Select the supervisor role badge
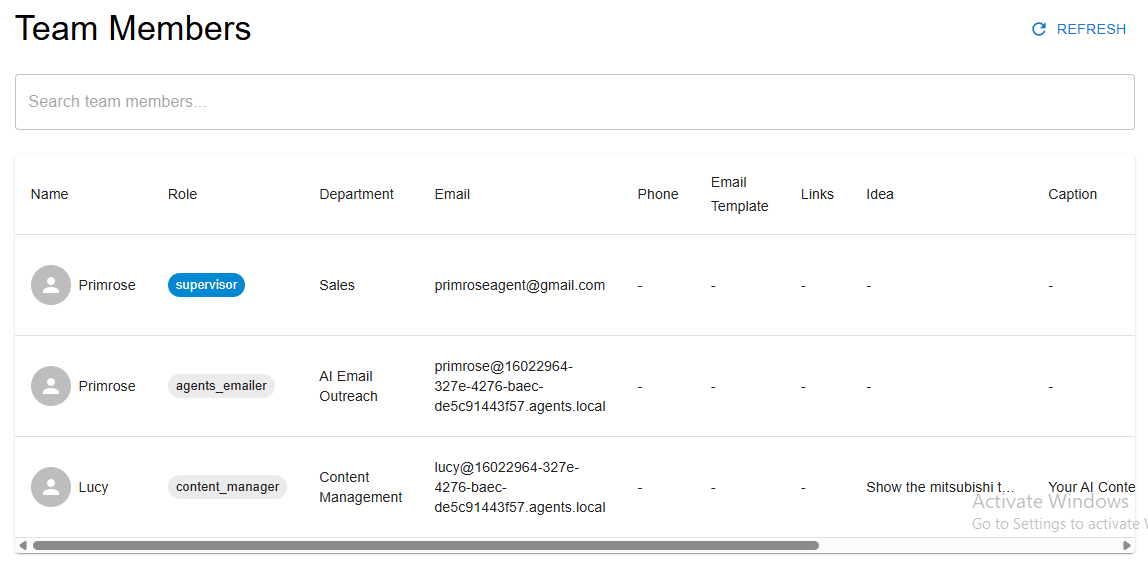 click(206, 285)
